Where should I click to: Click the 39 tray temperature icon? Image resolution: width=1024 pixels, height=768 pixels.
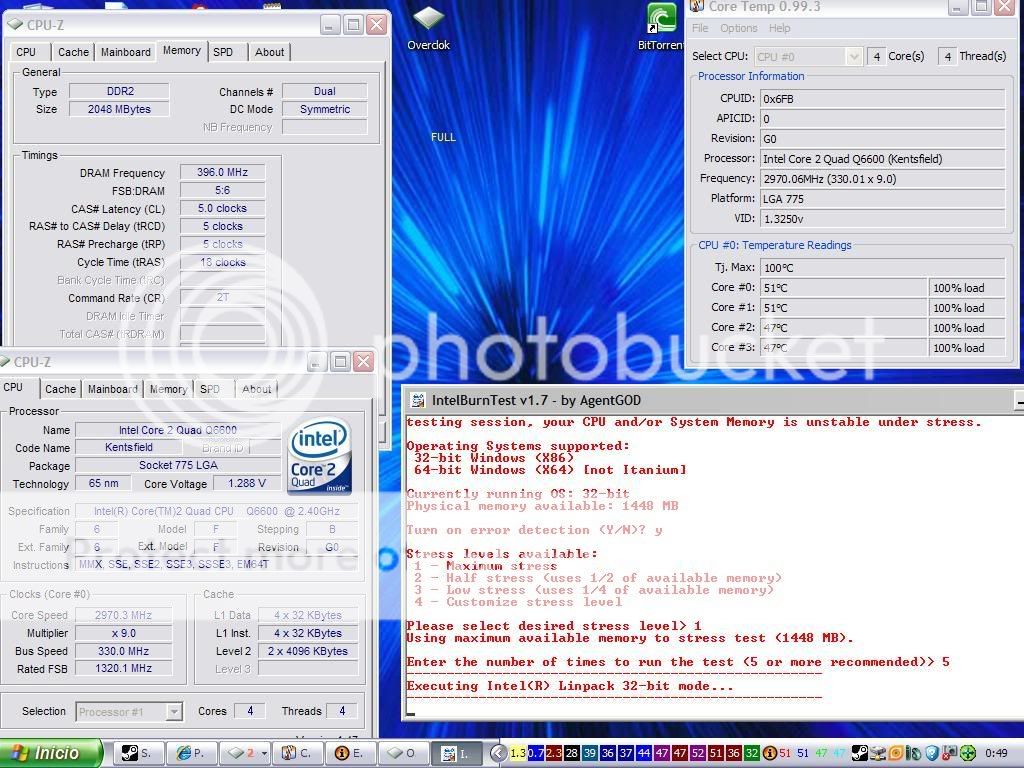point(590,753)
